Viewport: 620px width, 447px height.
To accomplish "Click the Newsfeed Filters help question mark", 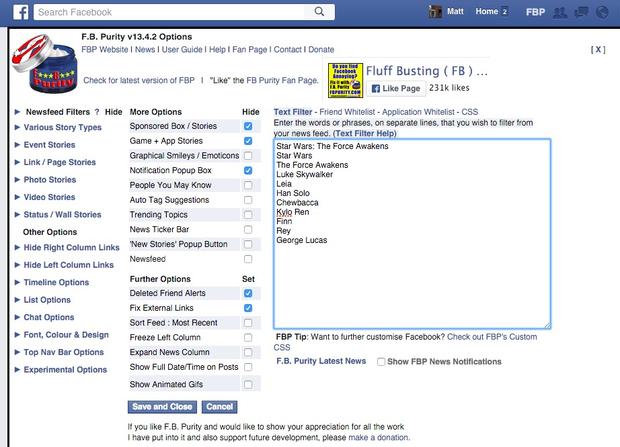I will [x=96, y=112].
